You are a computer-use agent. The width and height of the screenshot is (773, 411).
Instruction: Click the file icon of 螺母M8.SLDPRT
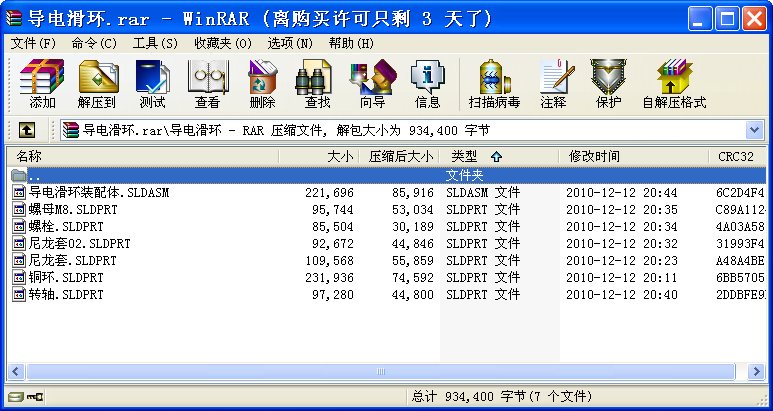[19, 209]
